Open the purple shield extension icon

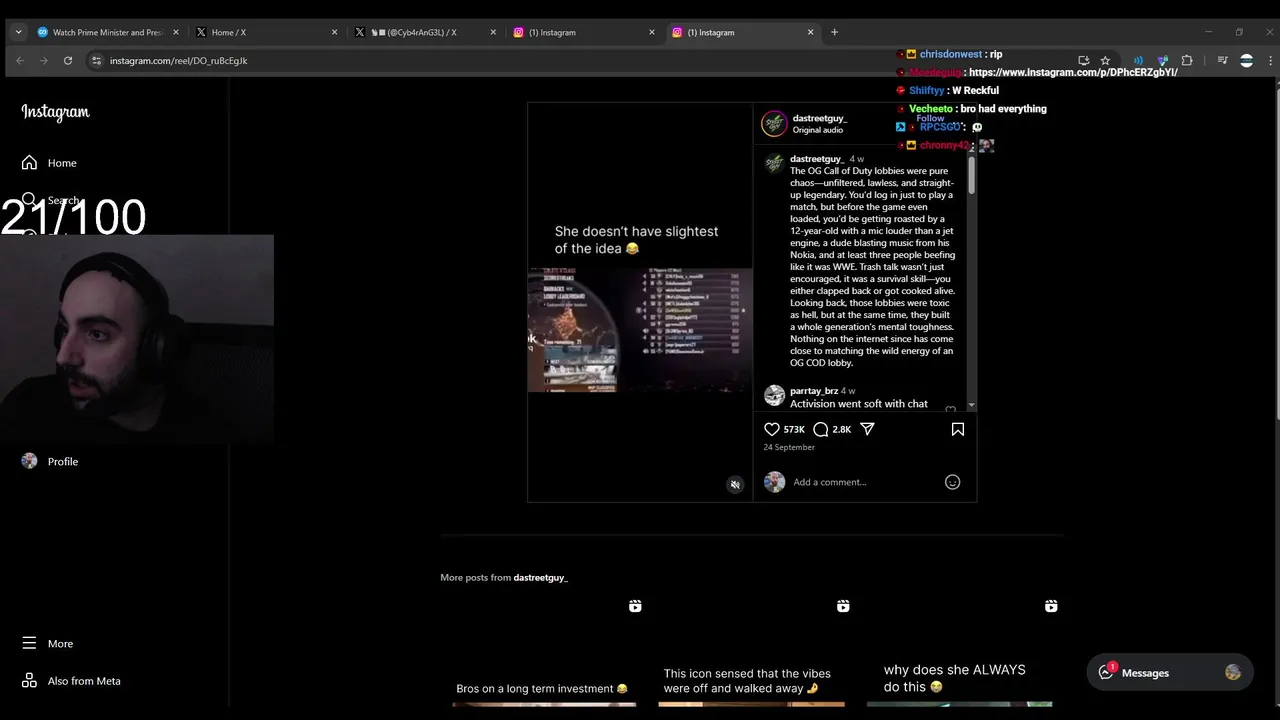coord(1162,61)
